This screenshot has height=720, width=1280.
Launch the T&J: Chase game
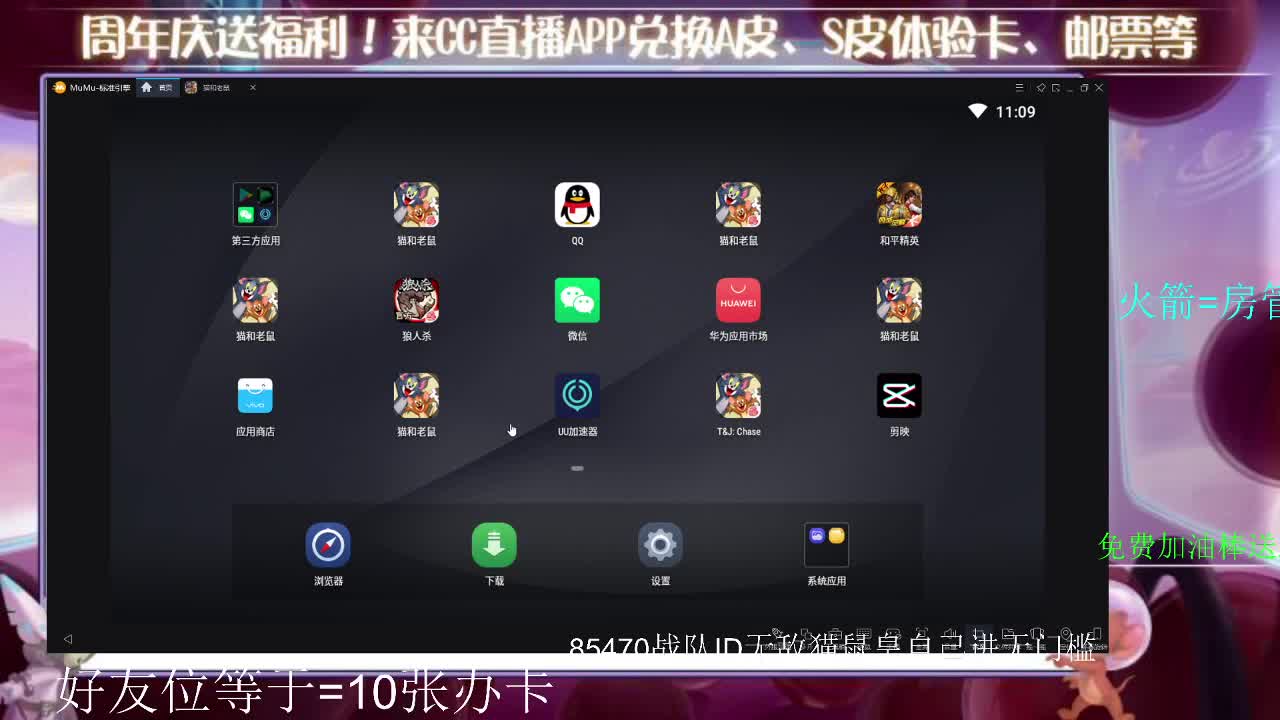click(738, 396)
